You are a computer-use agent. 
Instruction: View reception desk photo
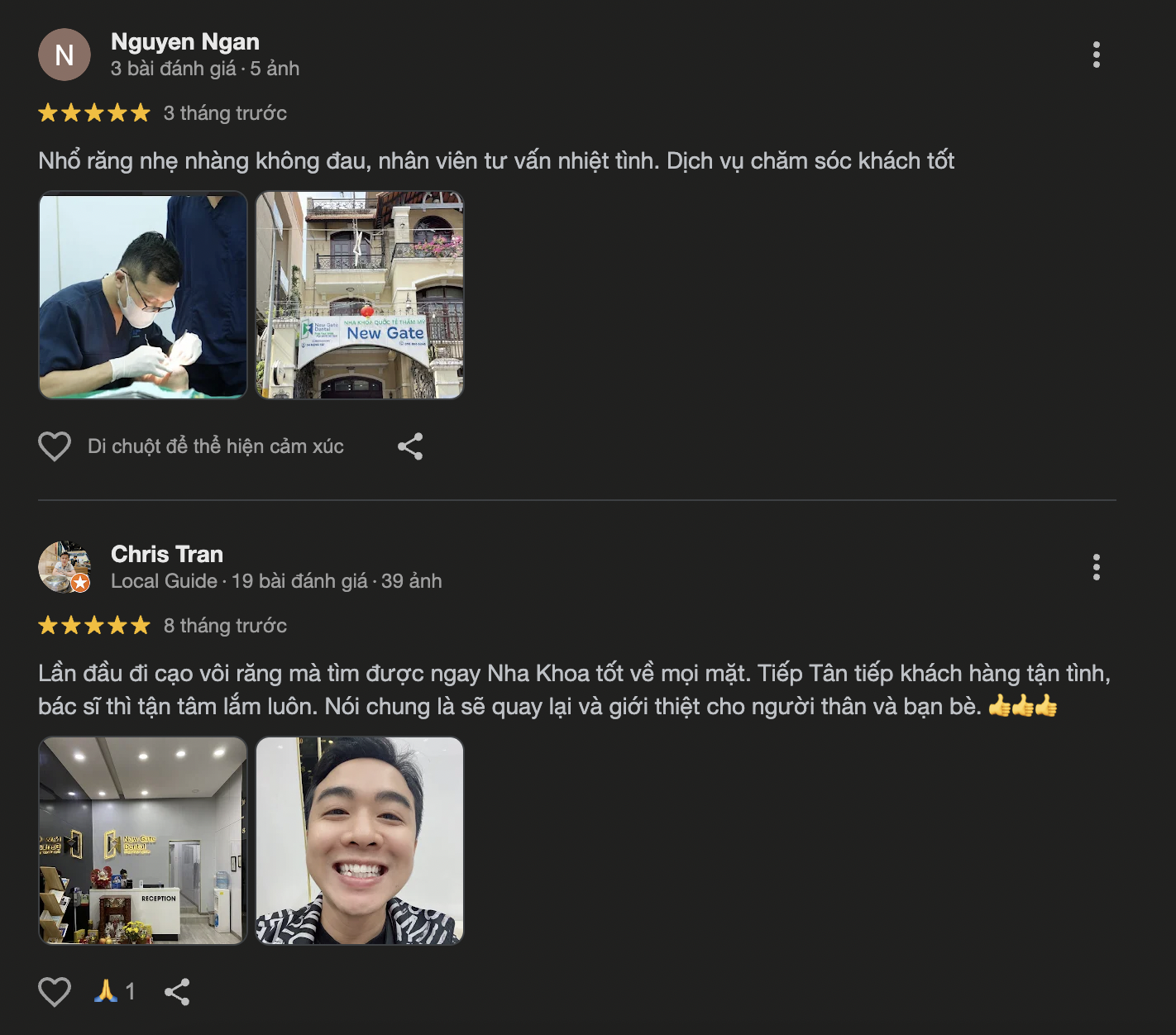tap(143, 841)
